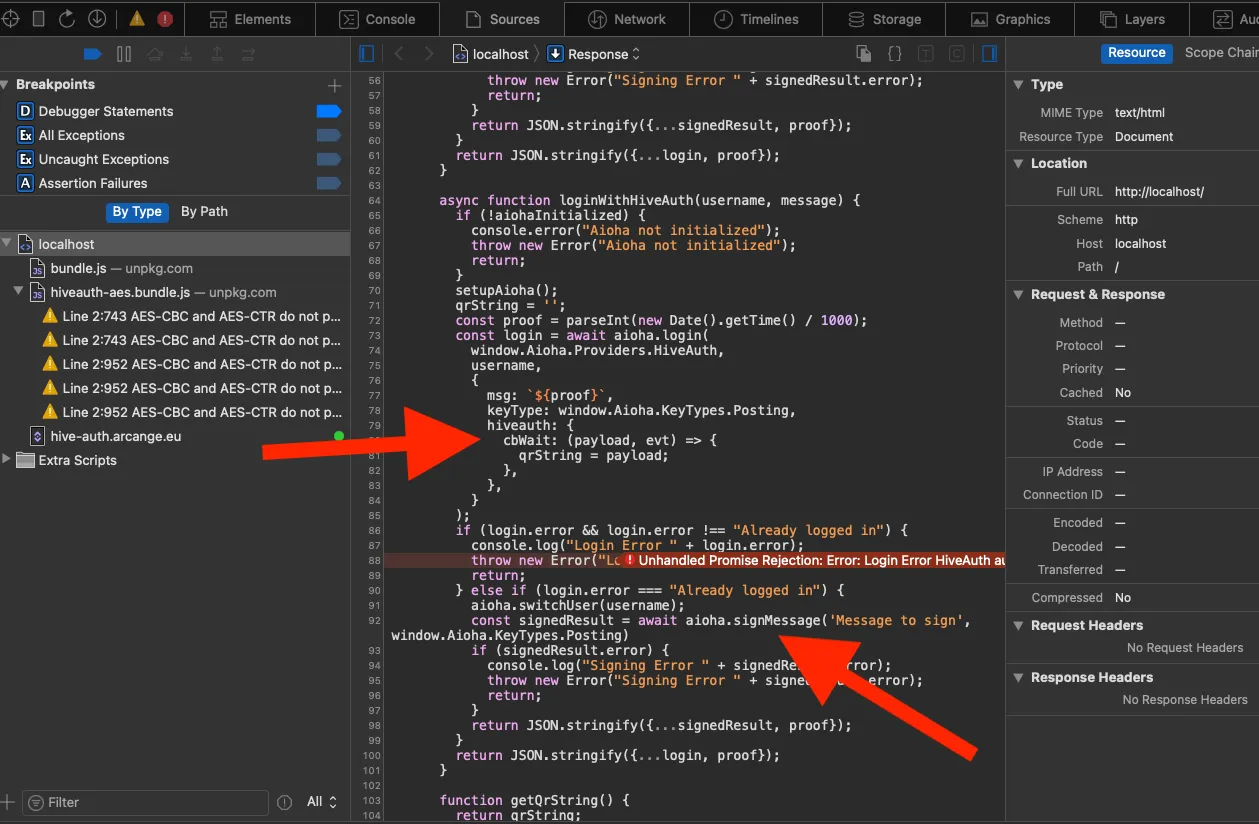Click the Unhandled Promise Rejection error message
Image resolution: width=1259 pixels, height=824 pixels.
[x=814, y=561]
